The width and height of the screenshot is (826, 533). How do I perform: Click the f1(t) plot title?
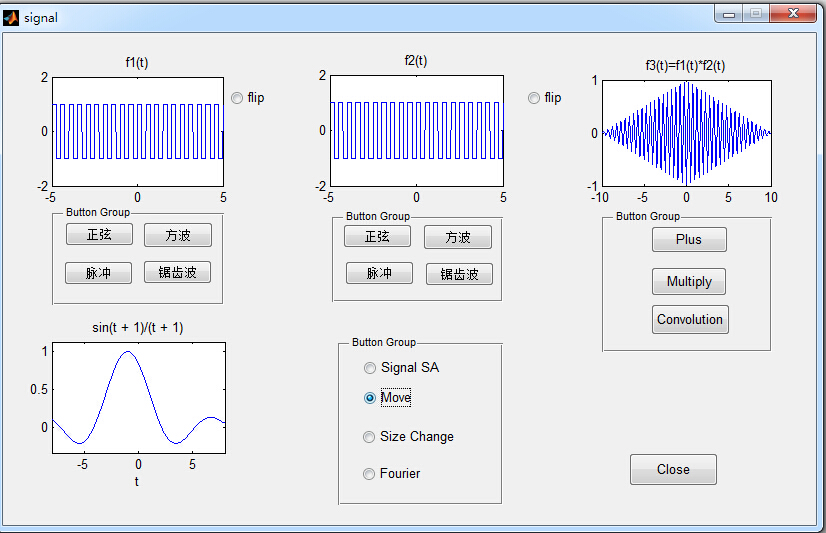(137, 63)
